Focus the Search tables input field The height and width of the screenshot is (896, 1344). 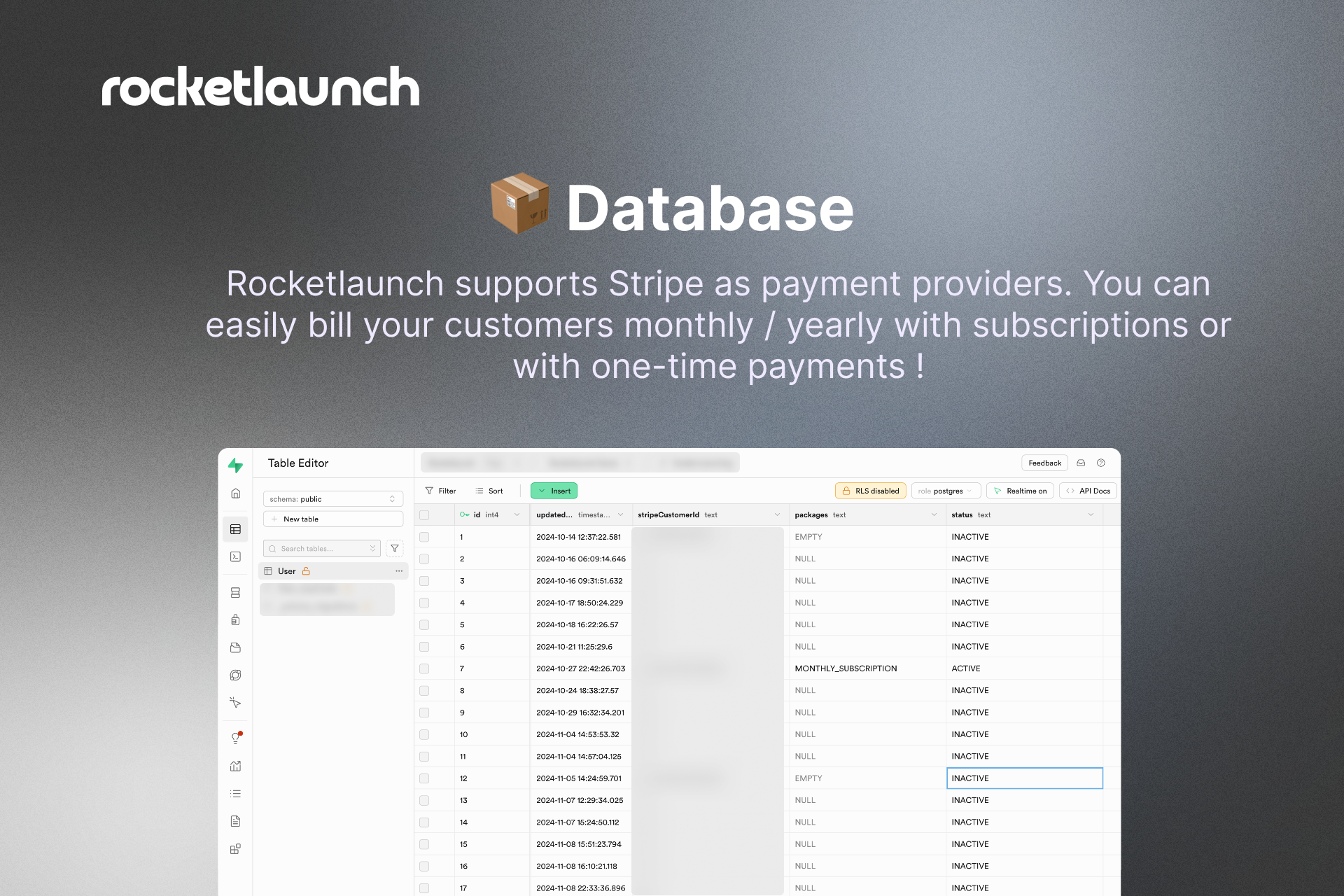pos(322,548)
